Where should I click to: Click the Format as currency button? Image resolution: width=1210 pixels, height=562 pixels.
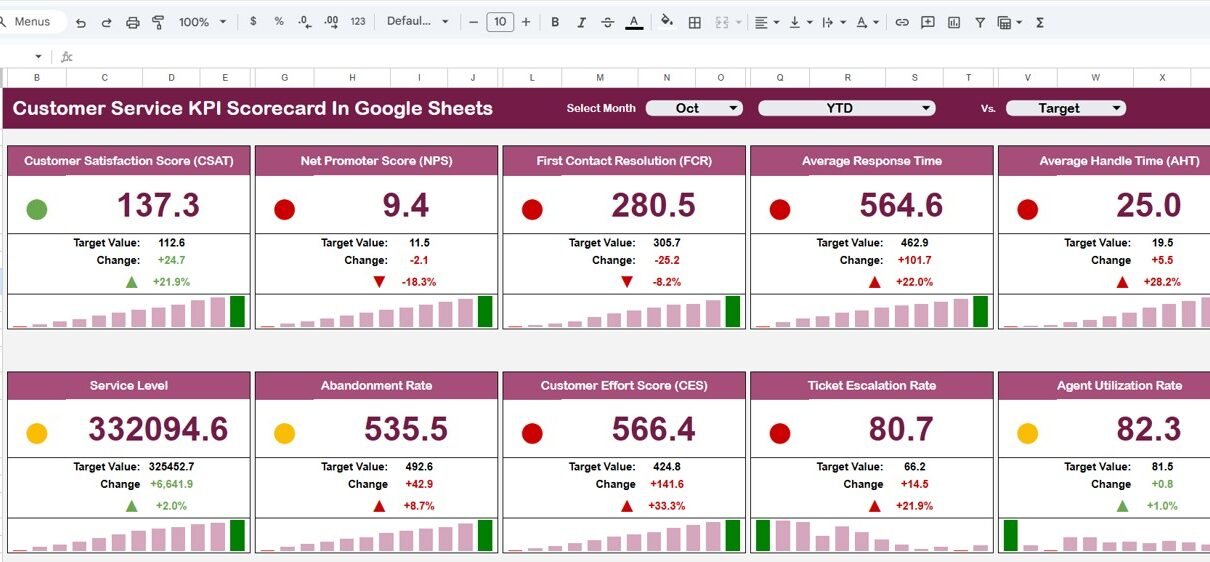click(253, 22)
